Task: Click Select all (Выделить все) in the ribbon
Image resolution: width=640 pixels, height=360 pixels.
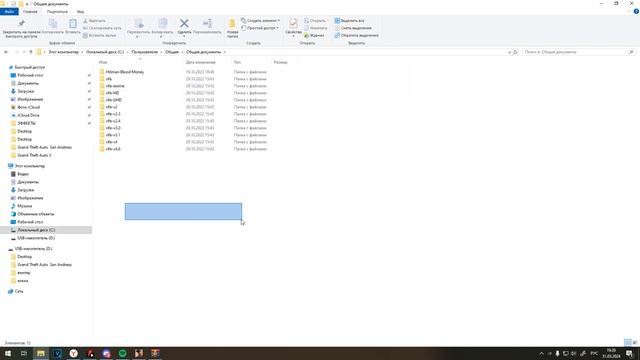Action: coord(349,21)
